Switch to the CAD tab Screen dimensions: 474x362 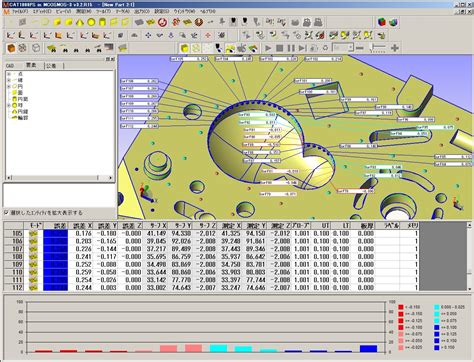(x=10, y=66)
